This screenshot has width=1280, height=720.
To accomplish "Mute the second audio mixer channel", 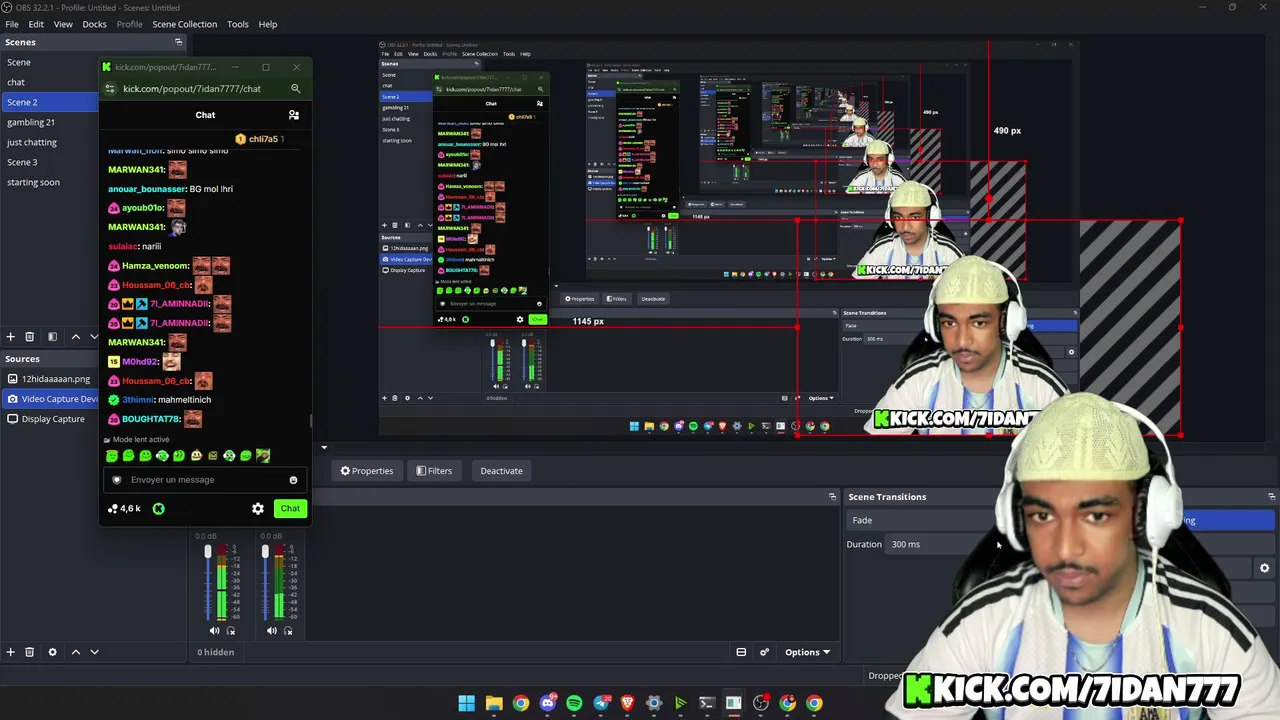I will (x=272, y=631).
